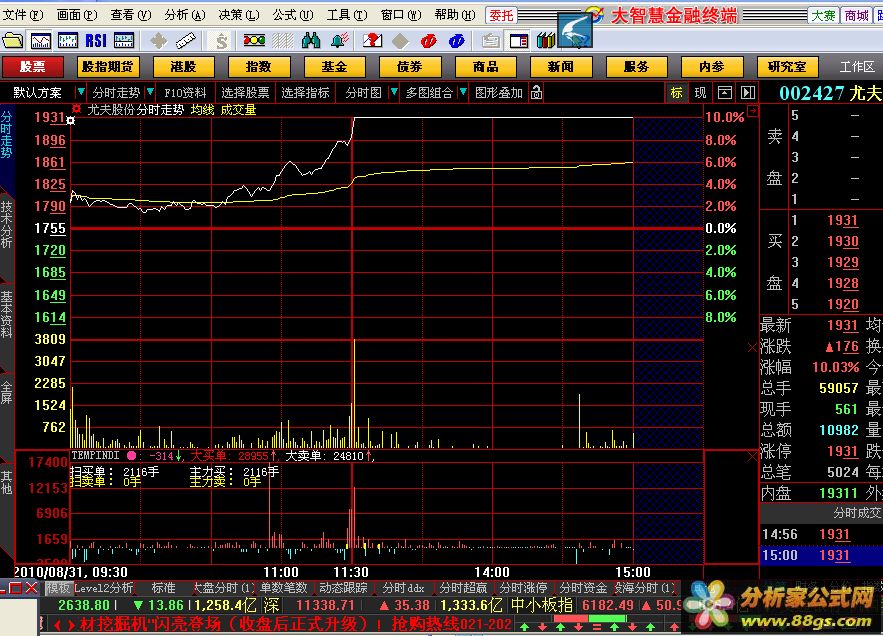The image size is (883, 636).
Task: Select the 基金 category button
Action: (x=335, y=66)
